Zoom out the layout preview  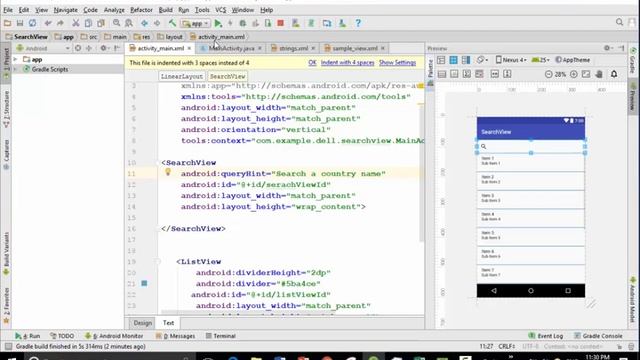(549, 74)
